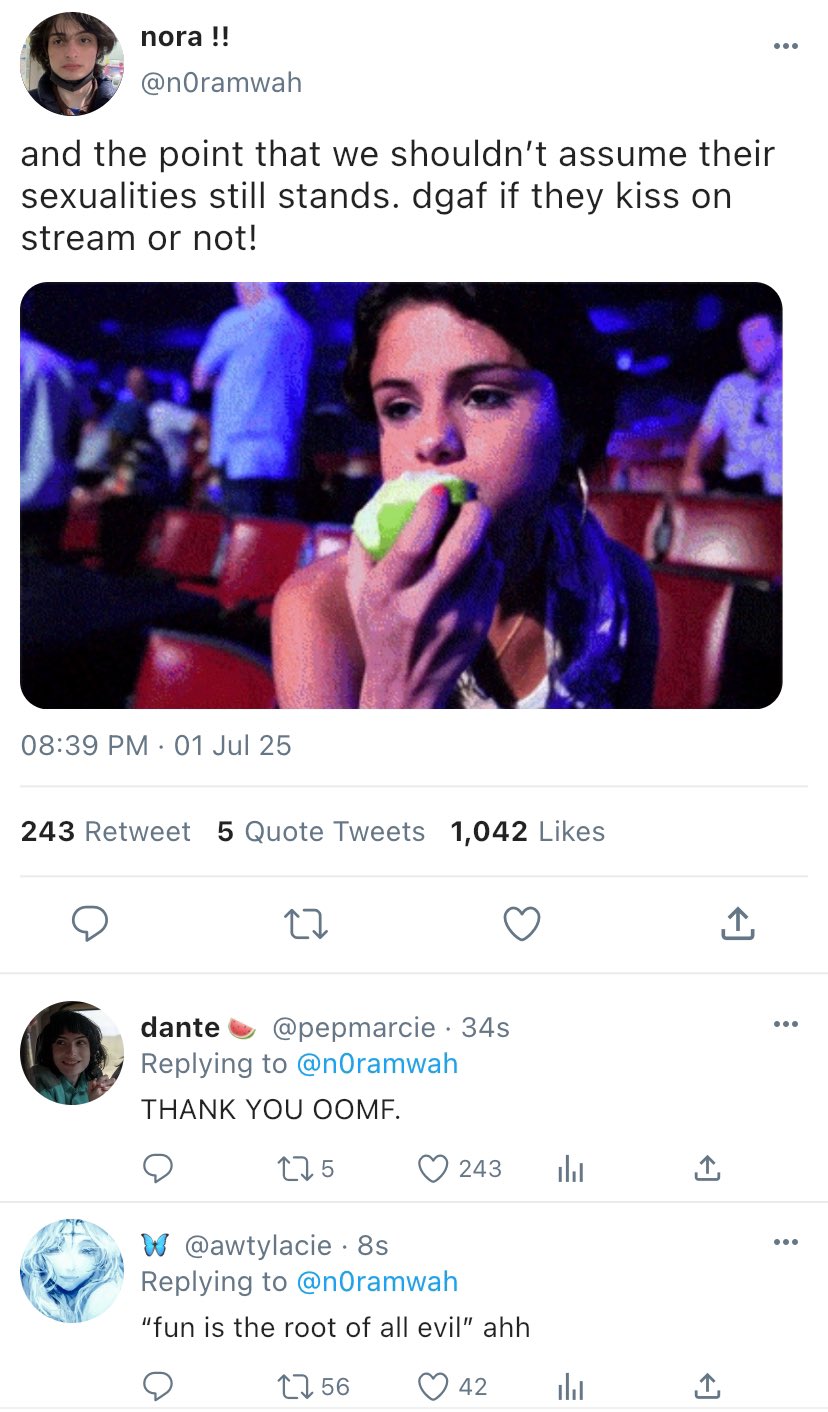Share the main tweet by nora
This screenshot has width=828, height=1412.
coord(737,924)
